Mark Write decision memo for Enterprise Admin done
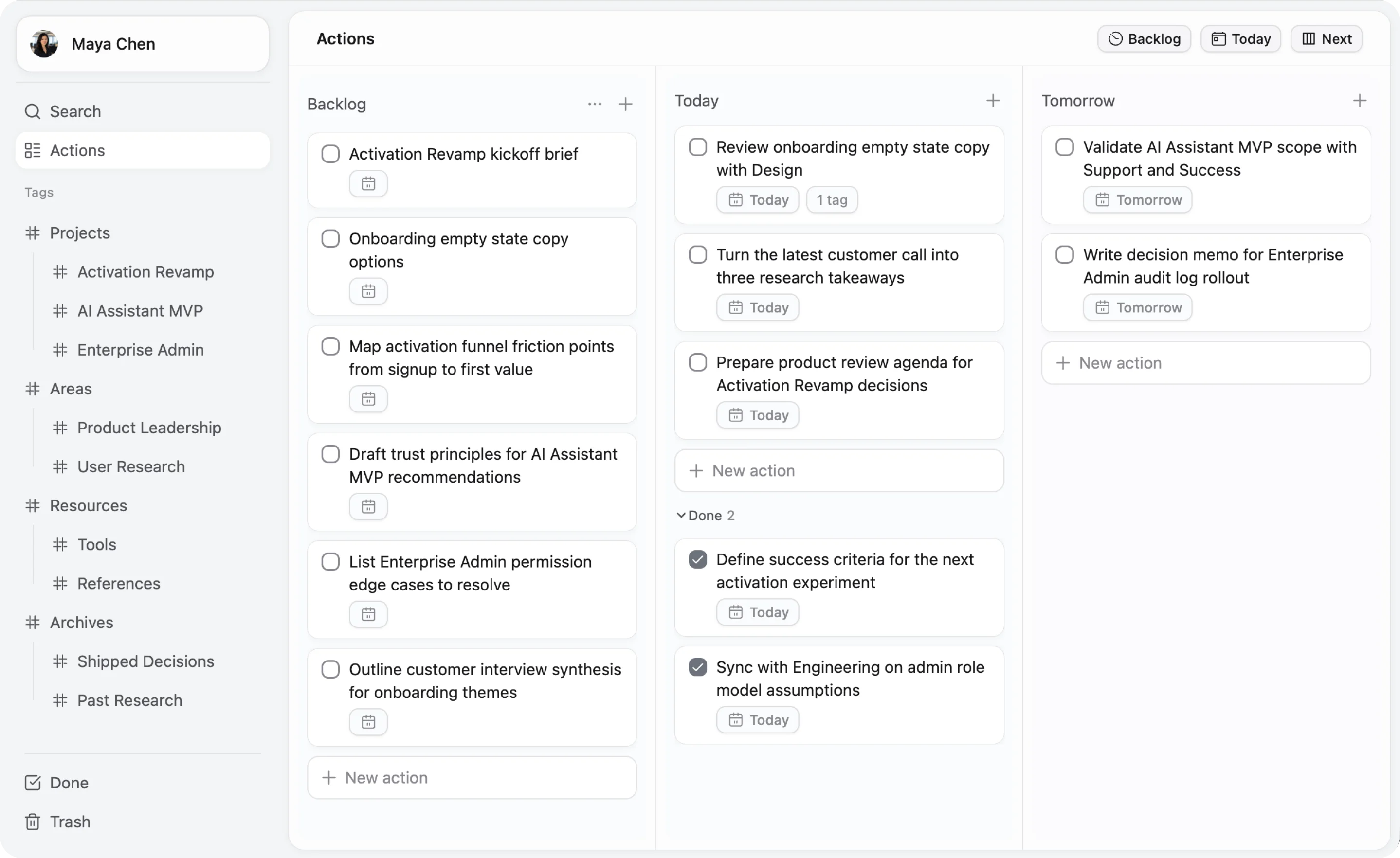The image size is (1400, 858). [1065, 254]
